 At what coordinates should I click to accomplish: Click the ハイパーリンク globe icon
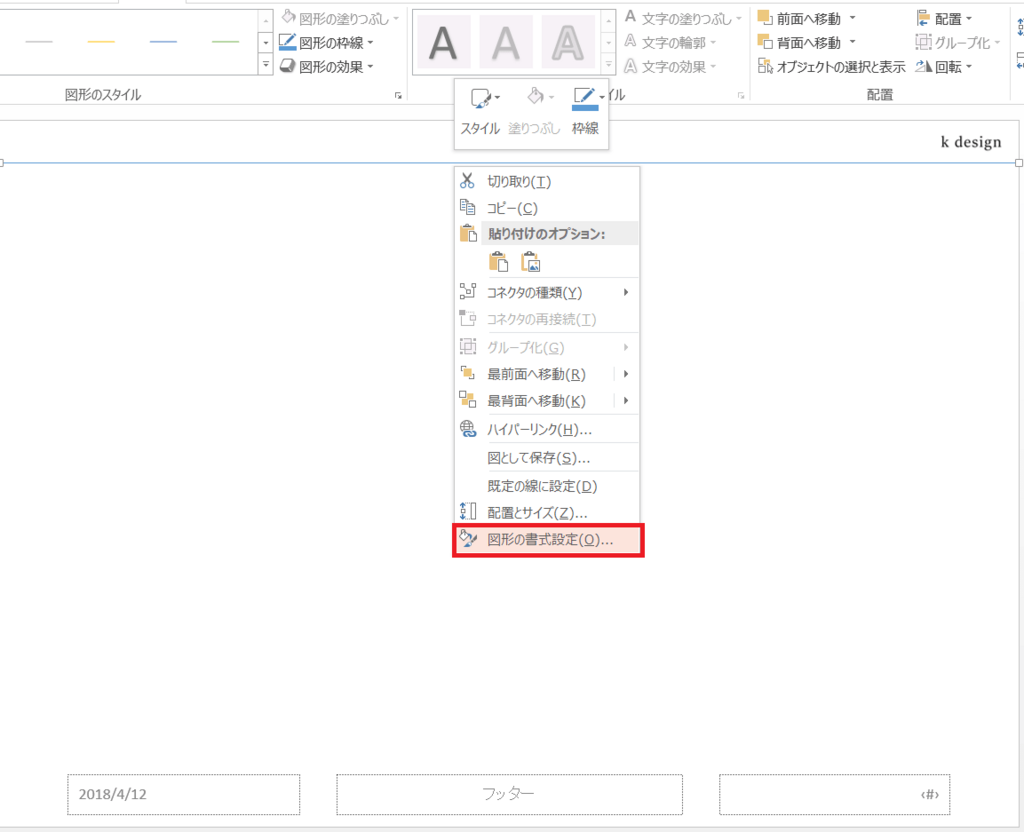tap(468, 428)
